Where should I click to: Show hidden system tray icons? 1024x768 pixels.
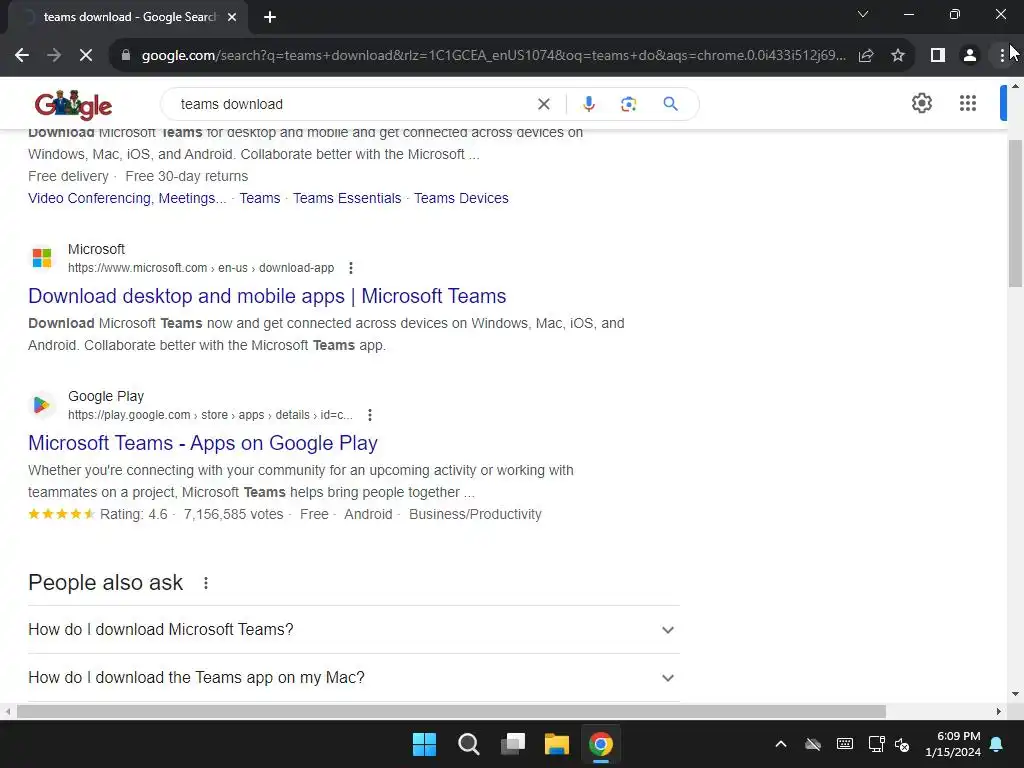pos(781,744)
